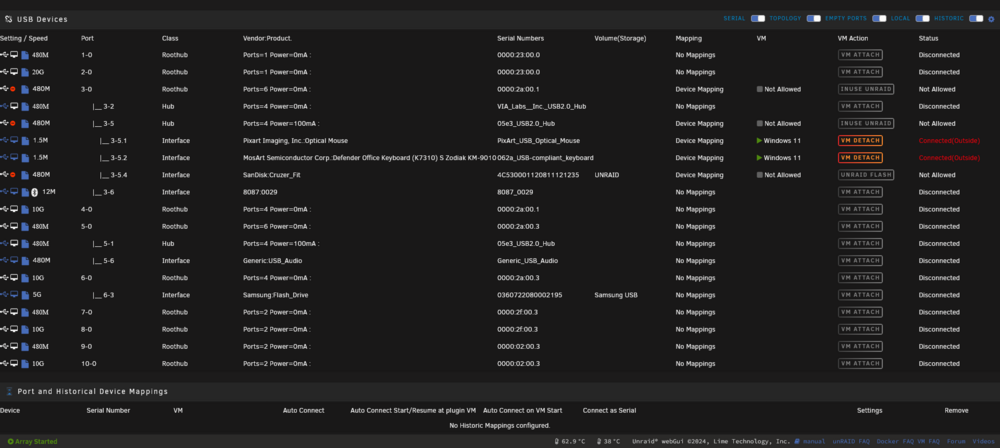Click VM ATTACH for port 1-0
Screen dimensions: 1000x448
pos(860,55)
